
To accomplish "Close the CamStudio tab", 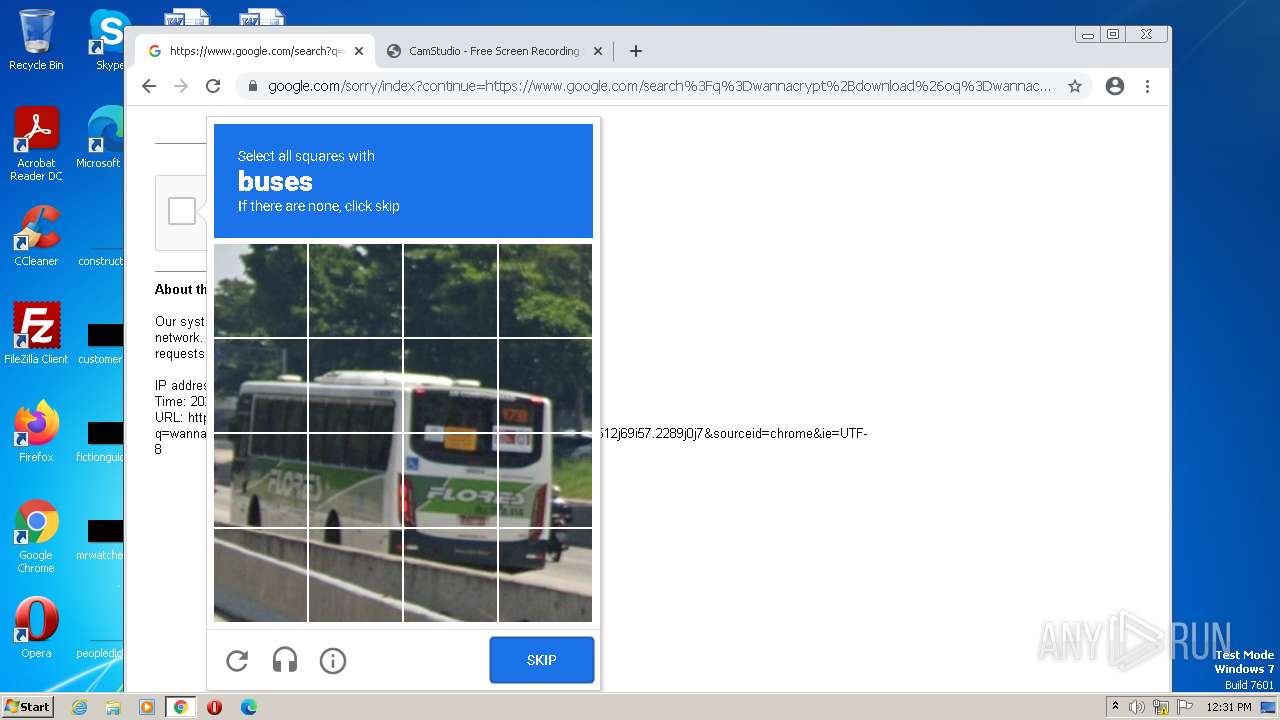I will coord(598,51).
